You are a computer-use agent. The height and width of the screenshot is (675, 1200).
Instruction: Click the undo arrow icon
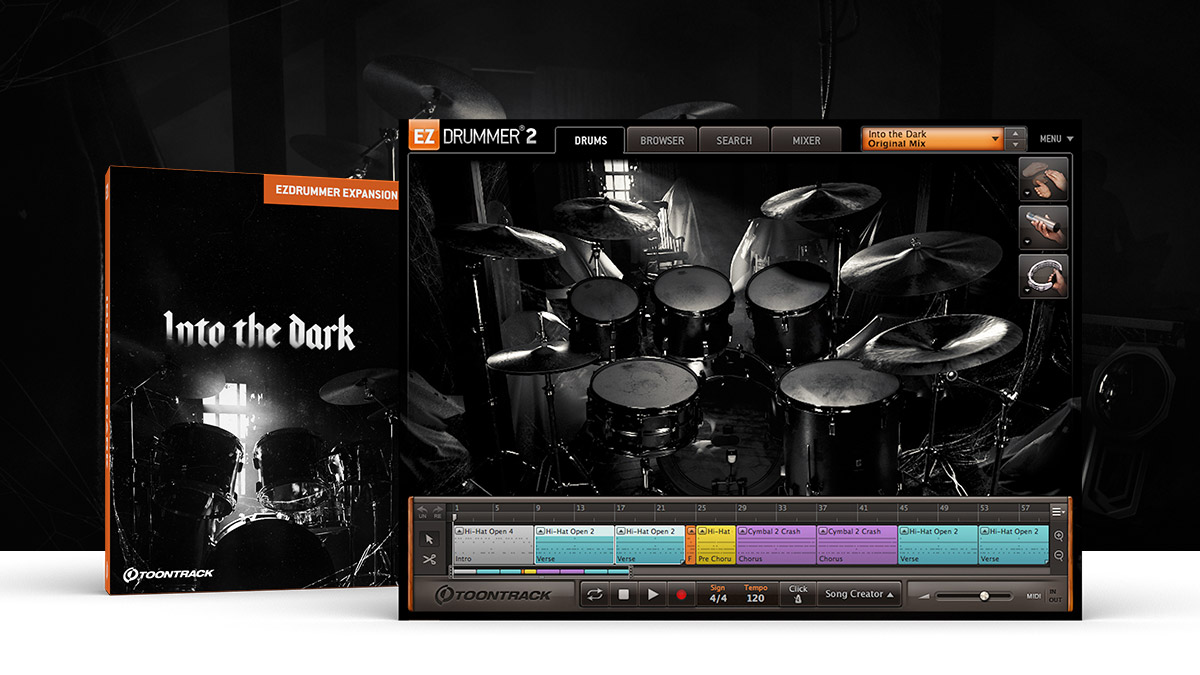pyautogui.click(x=423, y=511)
